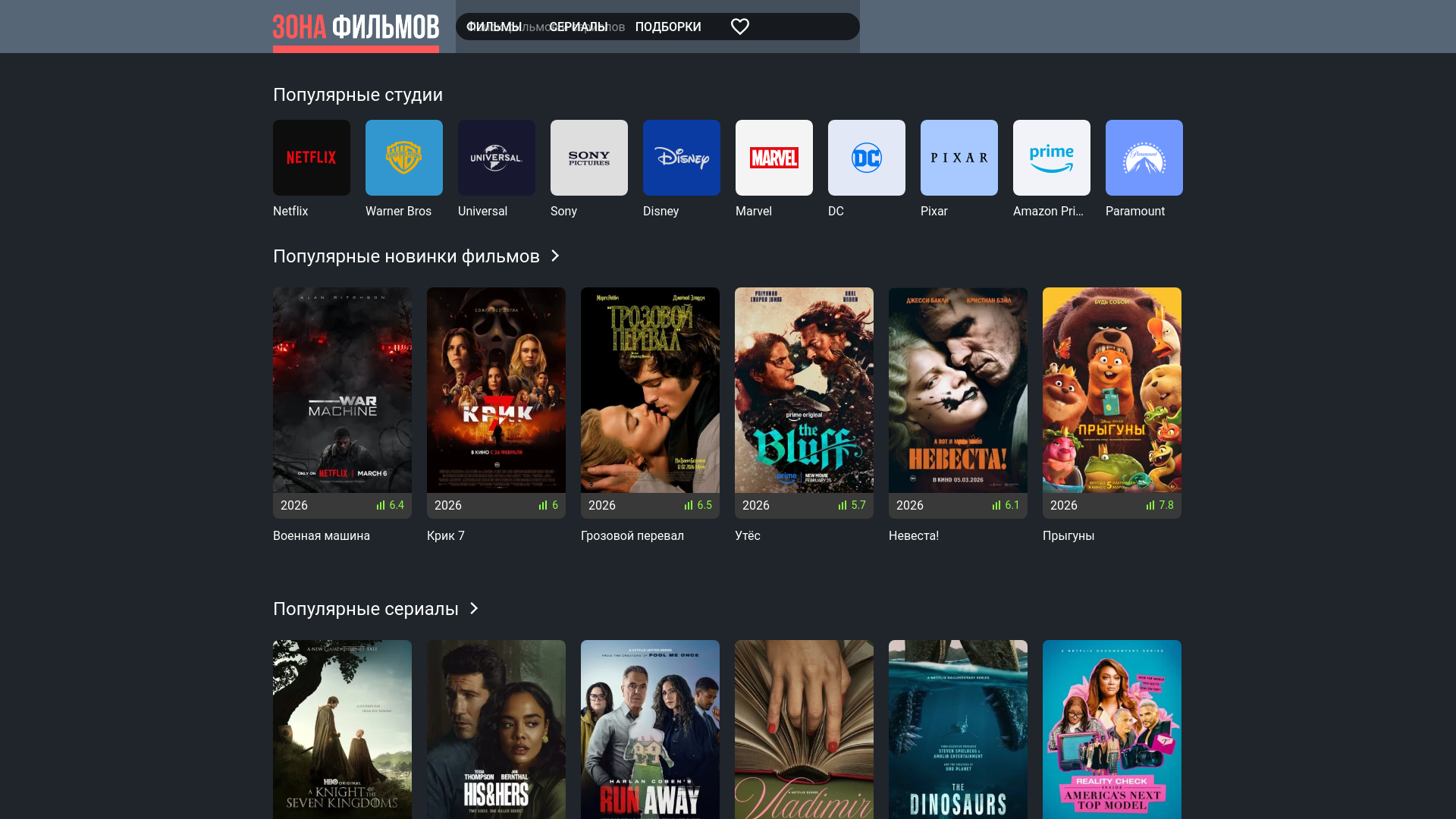Open A Knight of the Seven Kingdoms poster

click(x=342, y=730)
